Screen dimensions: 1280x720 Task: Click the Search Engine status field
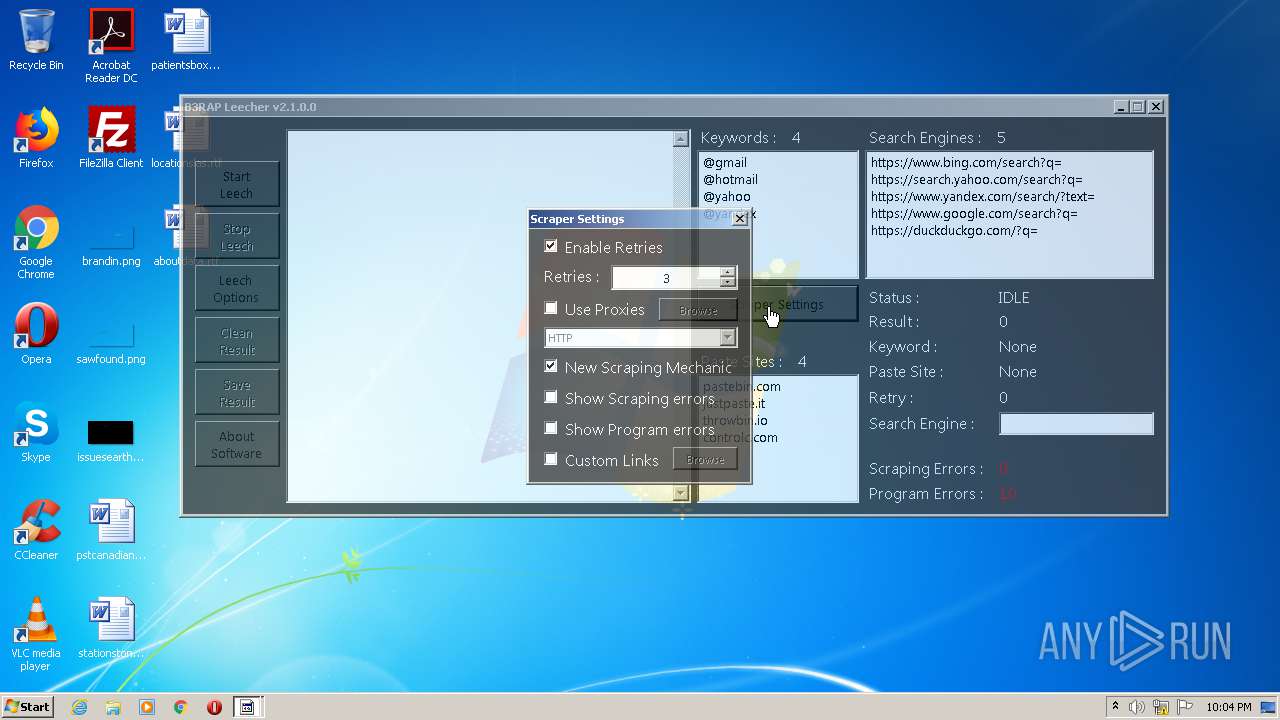(1076, 424)
